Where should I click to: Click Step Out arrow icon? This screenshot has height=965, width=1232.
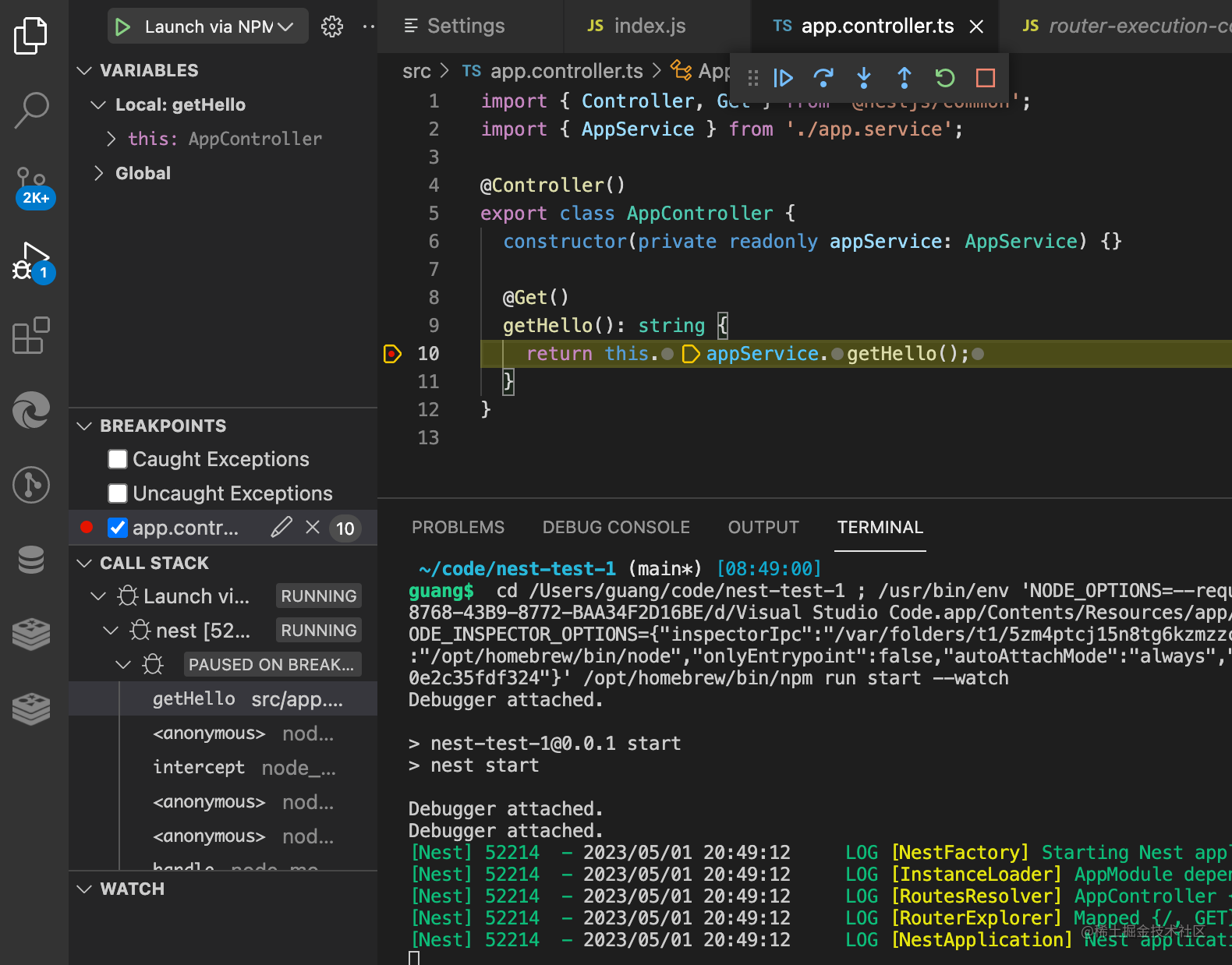[x=904, y=78]
